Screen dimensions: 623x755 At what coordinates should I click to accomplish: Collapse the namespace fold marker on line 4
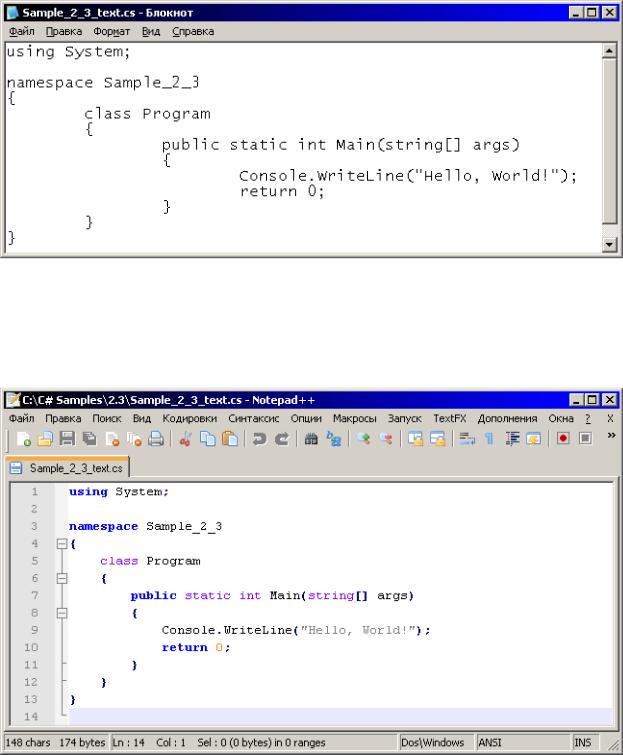(x=62, y=544)
